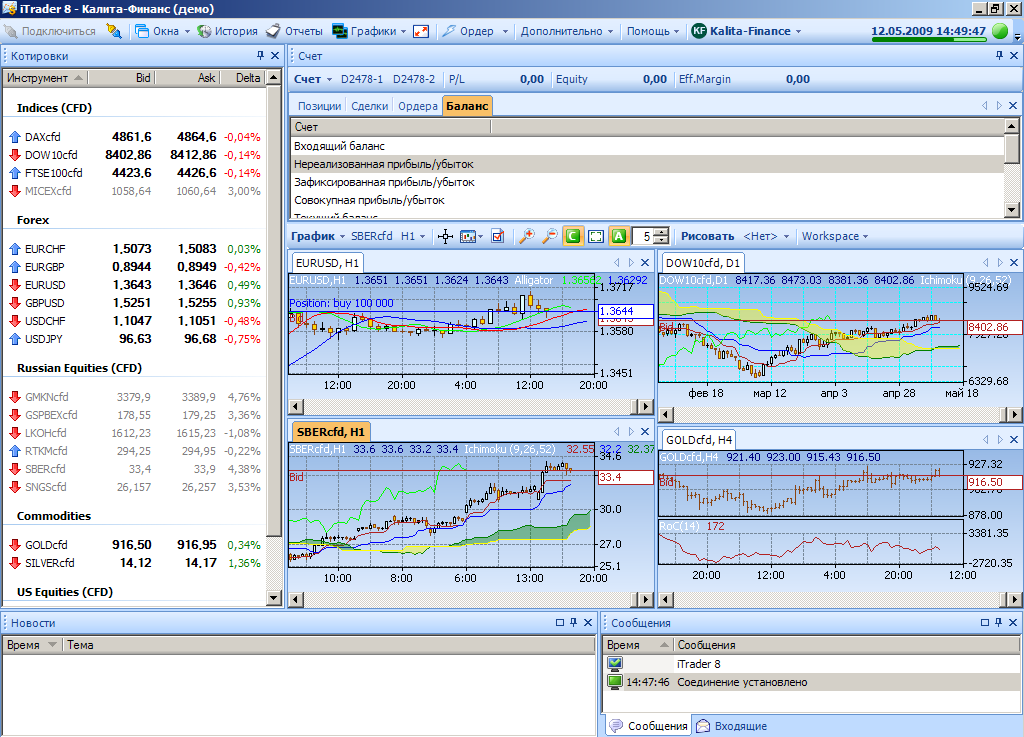The height and width of the screenshot is (737, 1024).
Task: Pin the Новости news panel
Action: click(x=573, y=623)
